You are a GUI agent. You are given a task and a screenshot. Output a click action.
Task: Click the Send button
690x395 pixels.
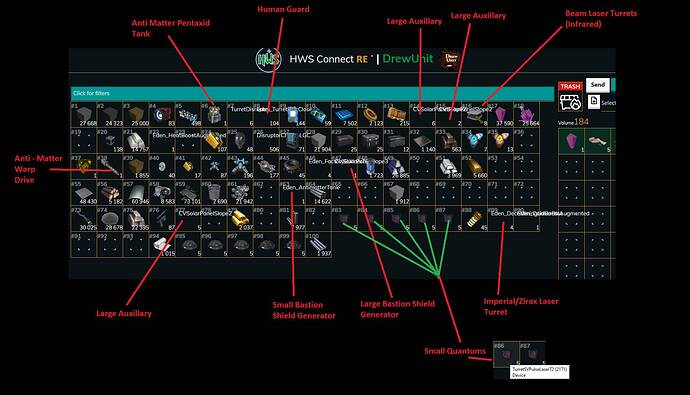(x=597, y=84)
